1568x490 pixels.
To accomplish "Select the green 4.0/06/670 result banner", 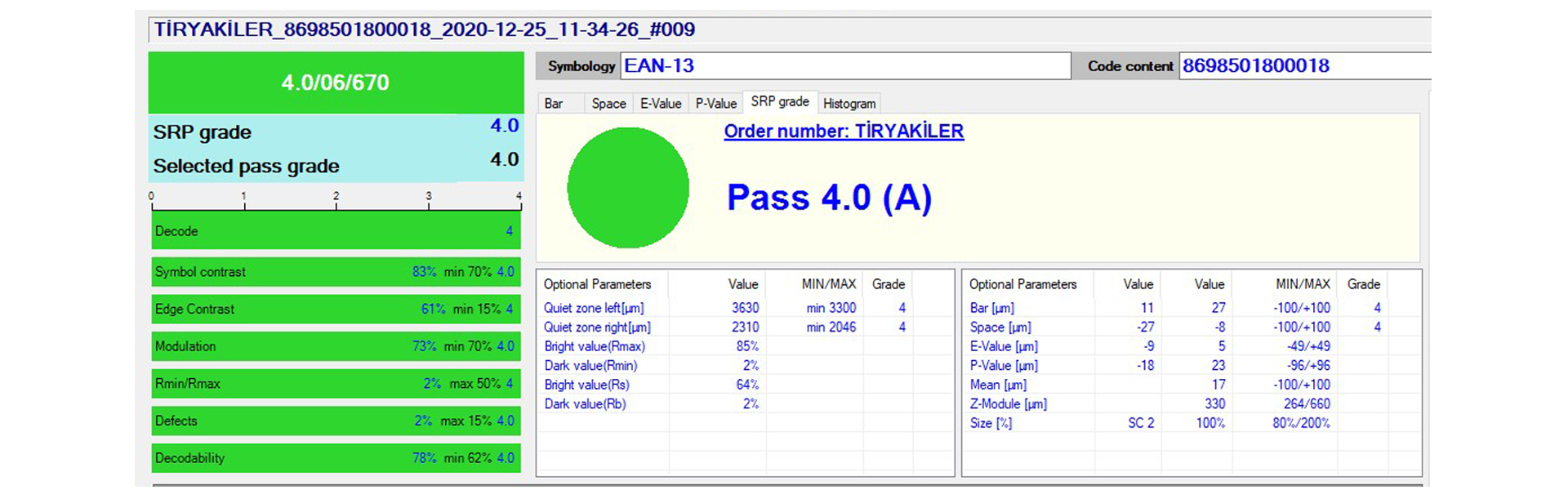I will (336, 82).
